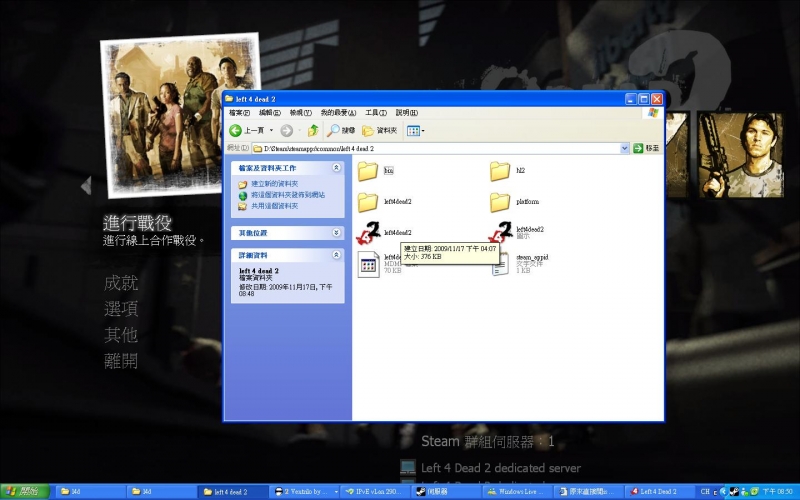The height and width of the screenshot is (500, 800).
Task: Expand the address bar dropdown arrow
Action: 625,148
